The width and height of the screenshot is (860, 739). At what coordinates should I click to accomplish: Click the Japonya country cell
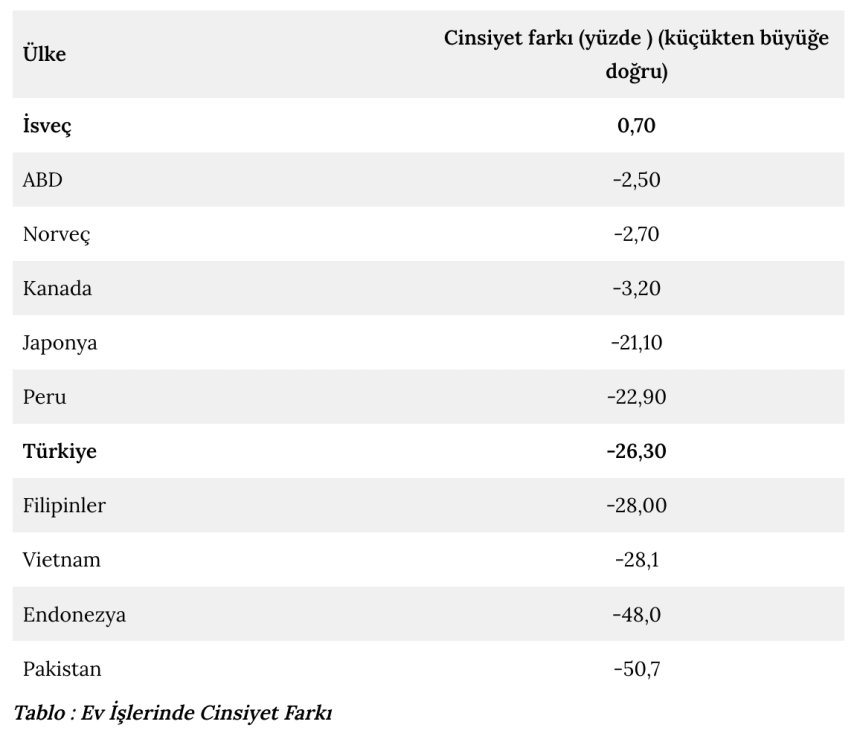(60, 343)
